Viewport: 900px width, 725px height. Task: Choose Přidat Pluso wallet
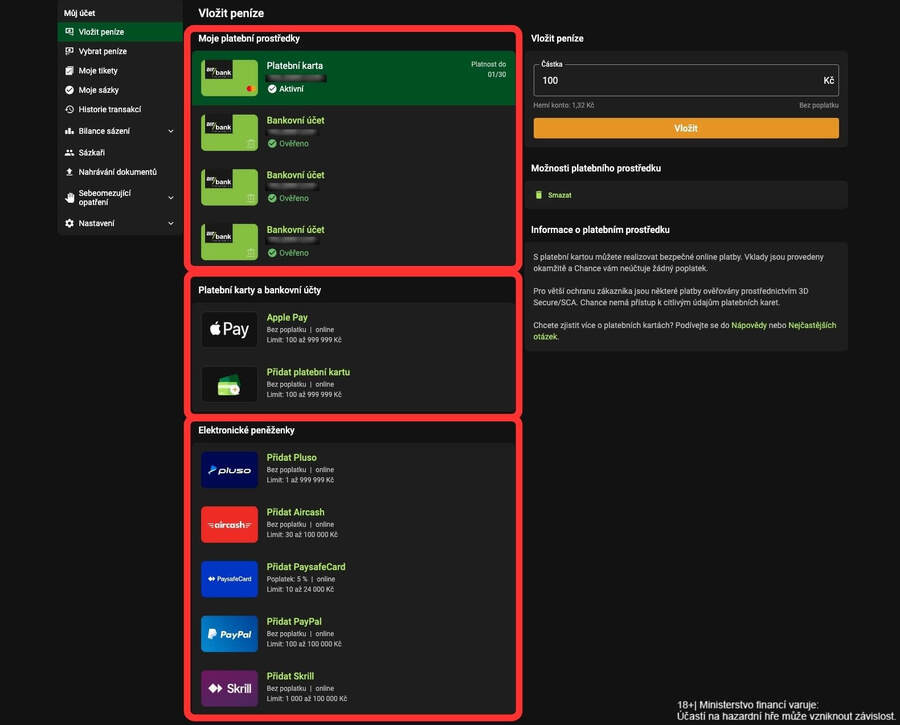click(354, 470)
